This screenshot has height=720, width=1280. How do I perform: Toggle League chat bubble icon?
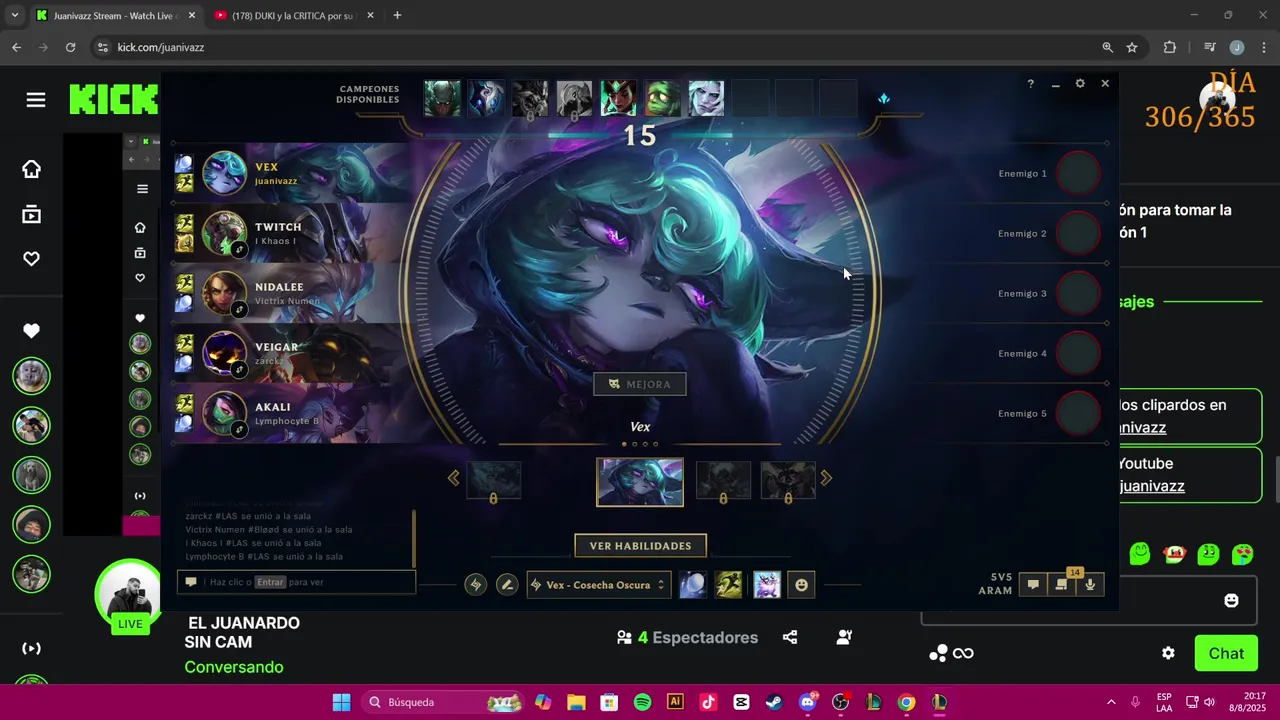click(x=1033, y=585)
